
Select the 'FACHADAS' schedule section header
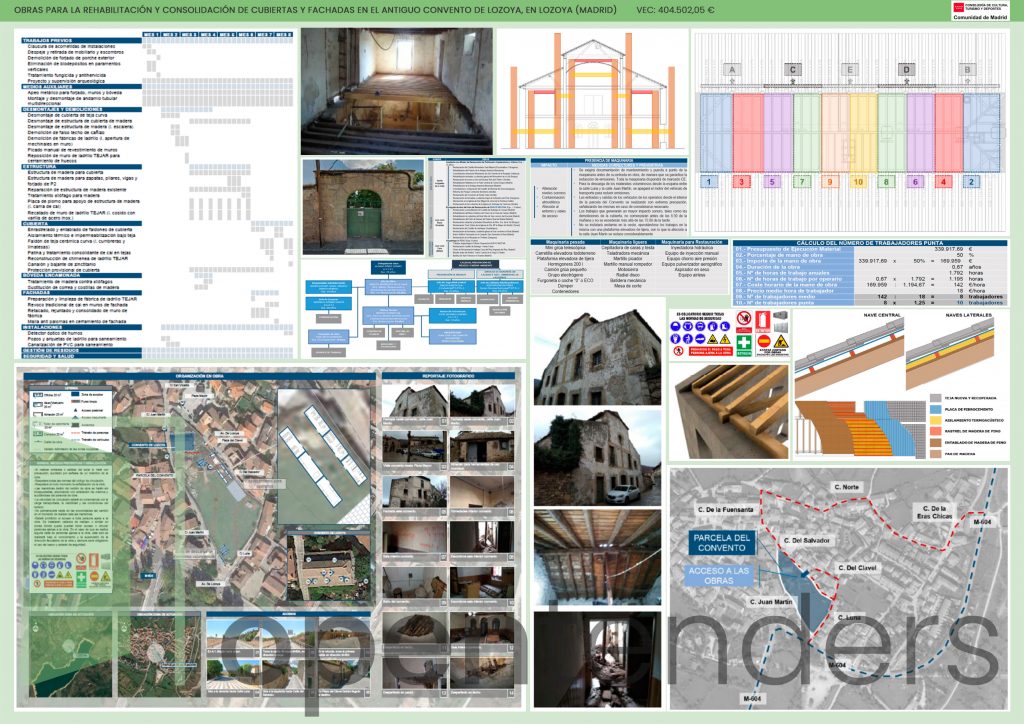[x=81, y=293]
